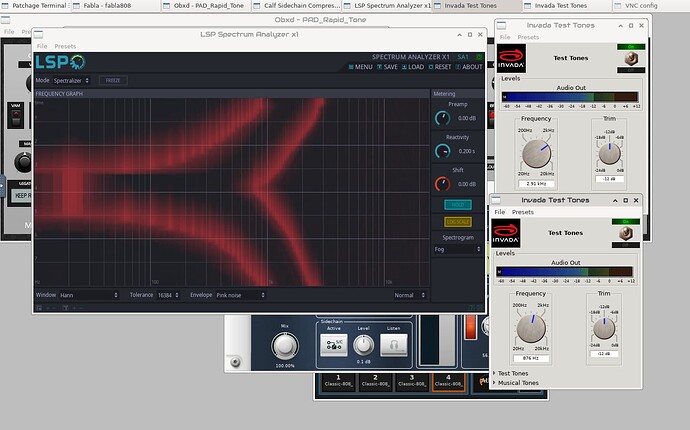Click the Reactivity knob in Metering
Viewport: 690px width, 430px height.
pyautogui.click(x=442, y=151)
